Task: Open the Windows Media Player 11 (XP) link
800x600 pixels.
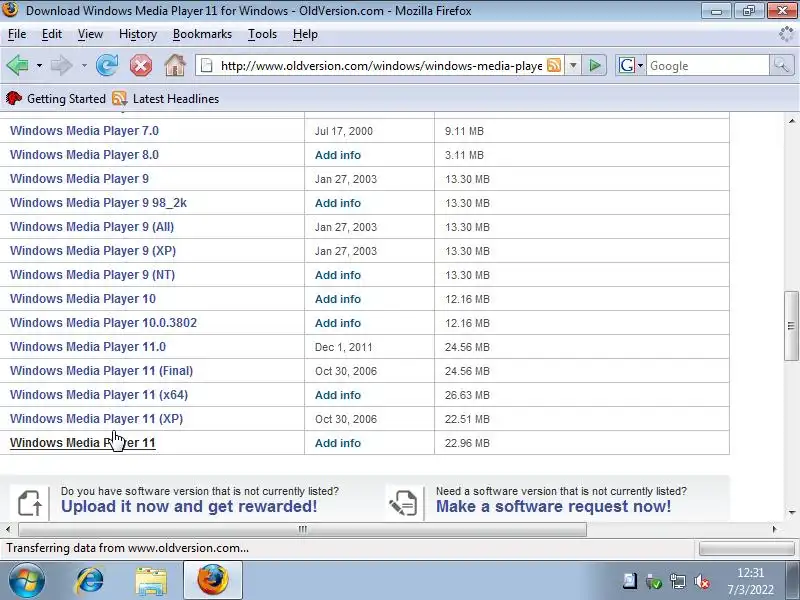Action: [x=96, y=418]
